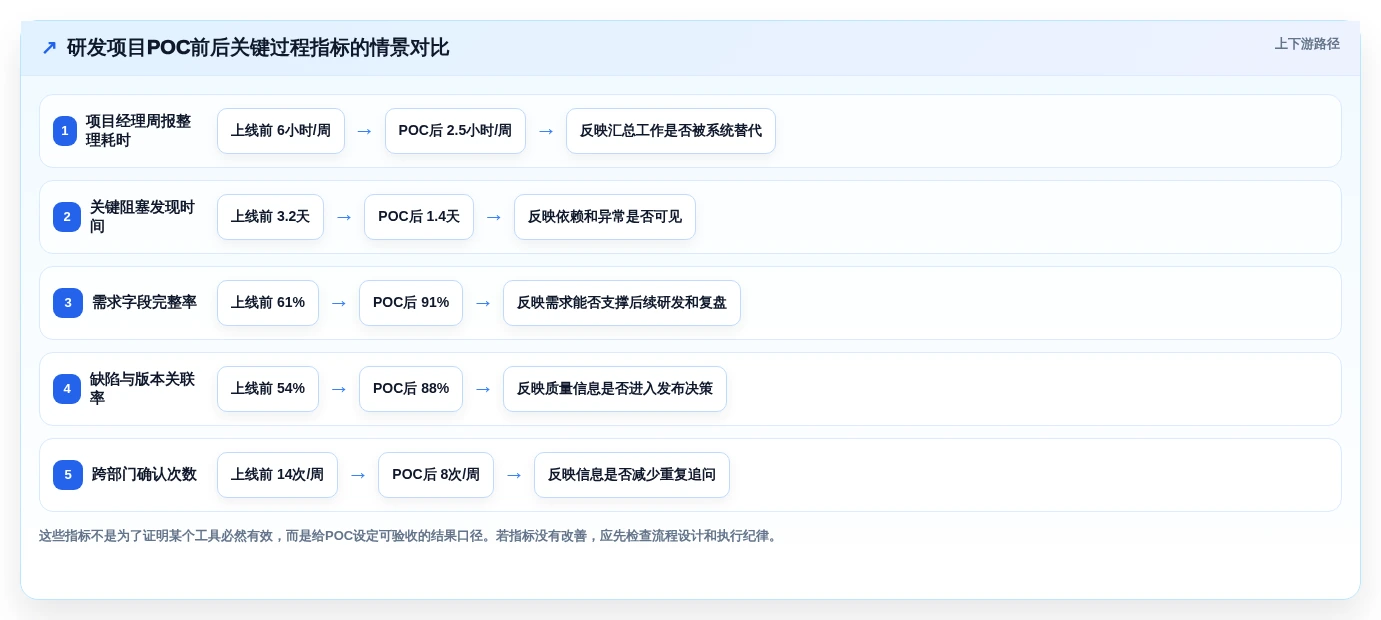Click the arrow after POC后 2.5小时/周
Viewport: 1381px width, 620px height.
click(546, 131)
